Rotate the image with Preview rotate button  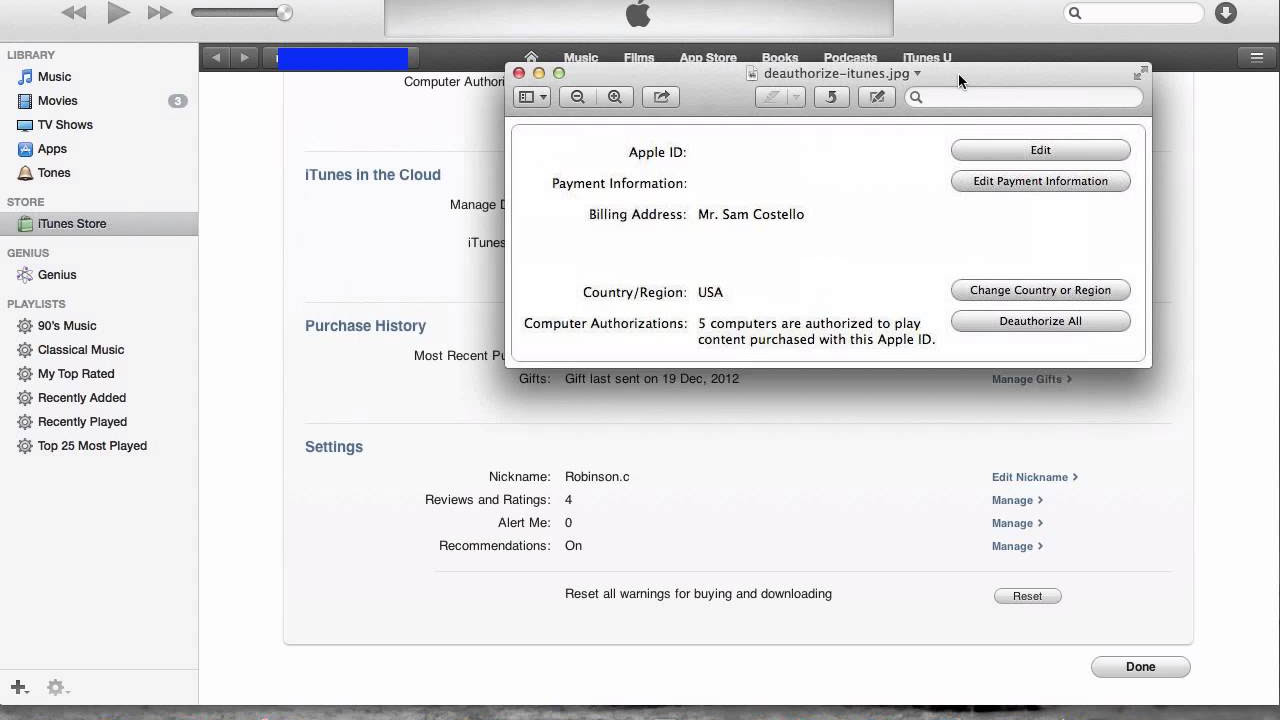(x=831, y=97)
